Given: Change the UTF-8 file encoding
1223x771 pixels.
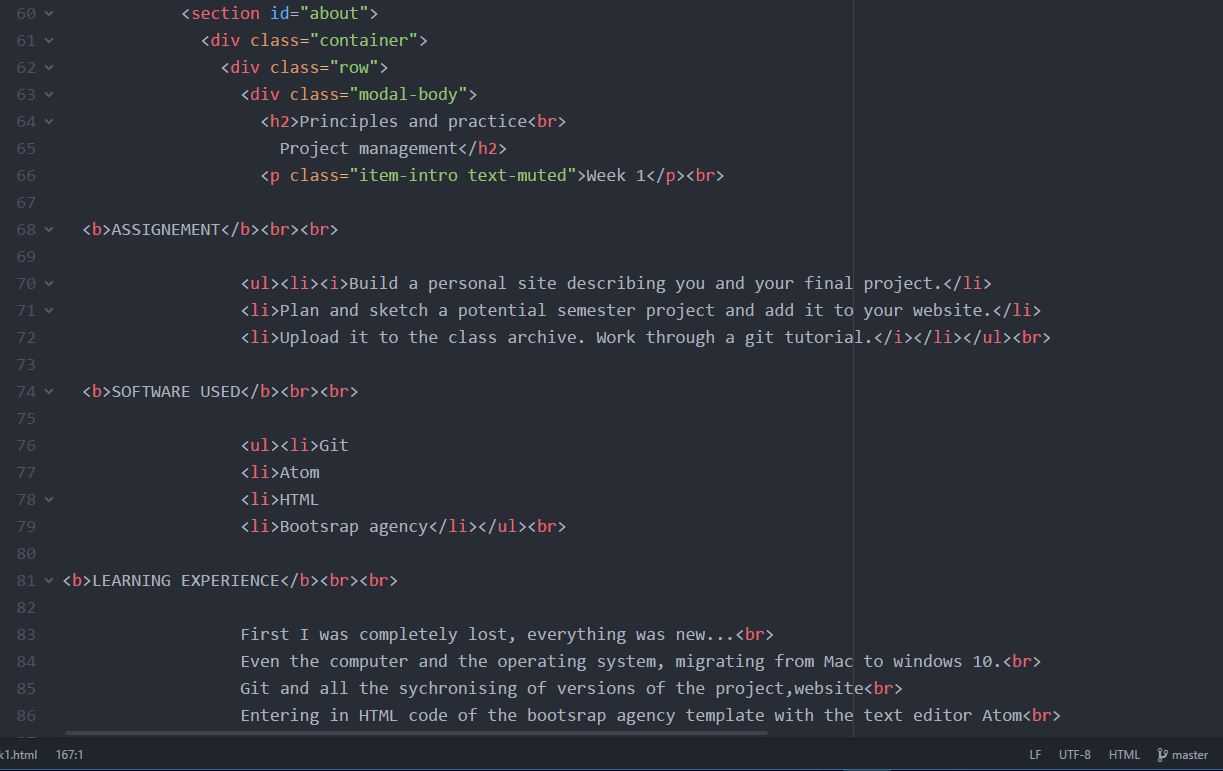Looking at the screenshot, I should point(1074,755).
